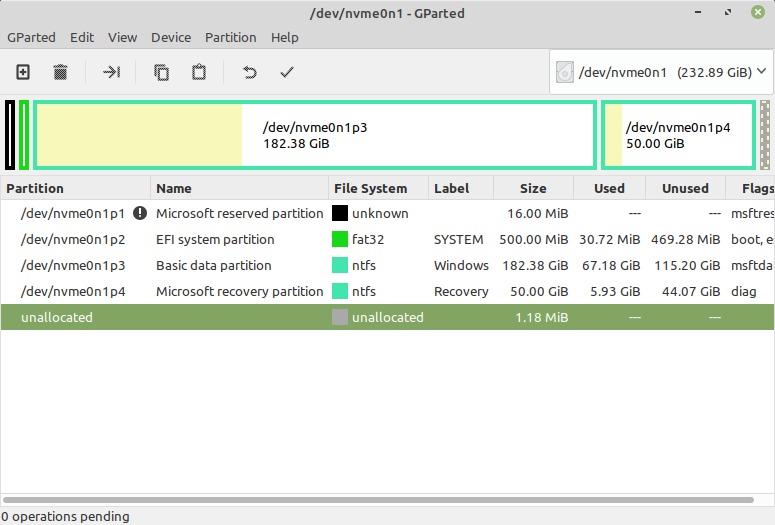775x525 pixels.
Task: Open the /dev/nvme0n1 device selector dropdown
Action: [x=661, y=72]
